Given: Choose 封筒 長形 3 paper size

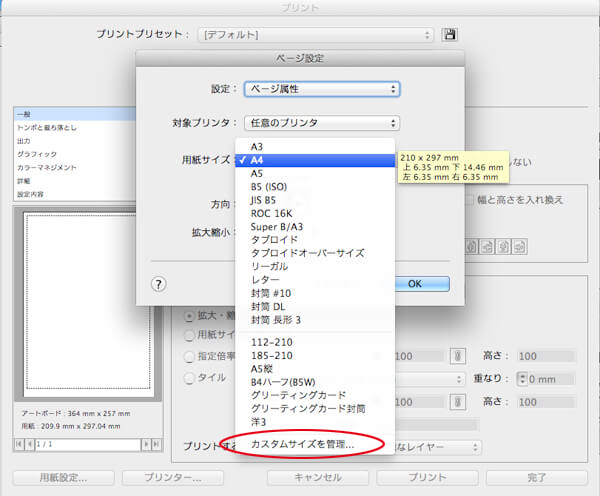Looking at the screenshot, I should tap(315, 320).
